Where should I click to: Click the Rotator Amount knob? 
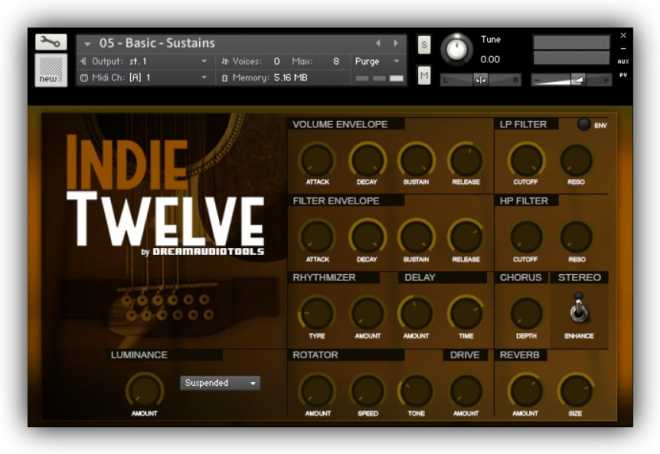[x=317, y=391]
